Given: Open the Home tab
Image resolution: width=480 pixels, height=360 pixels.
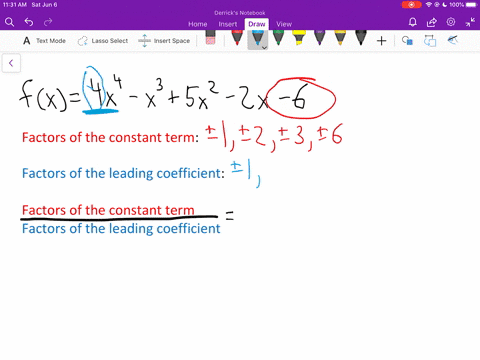Looking at the screenshot, I should coord(198,24).
